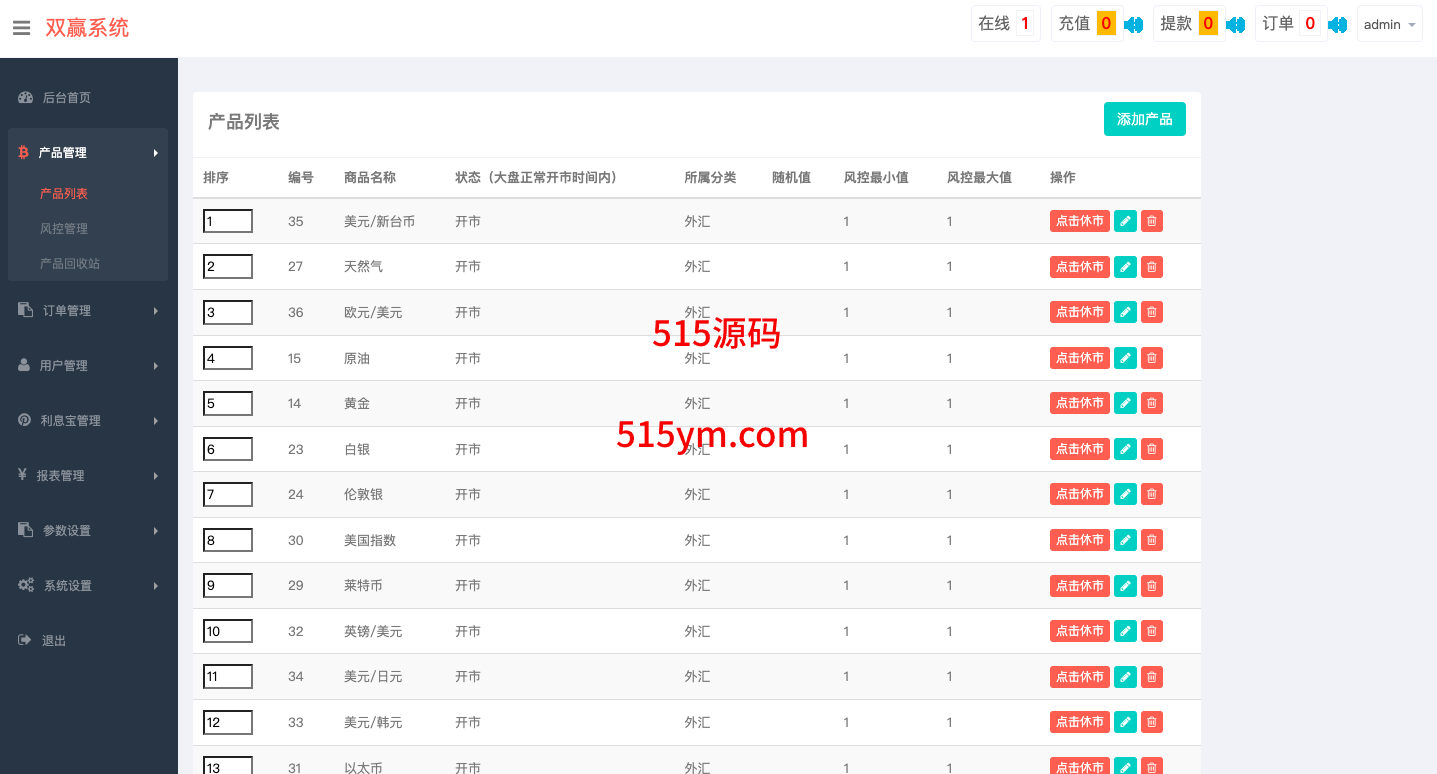Open 后台首页 dashboard link
This screenshot has width=1437, height=774.
66,98
